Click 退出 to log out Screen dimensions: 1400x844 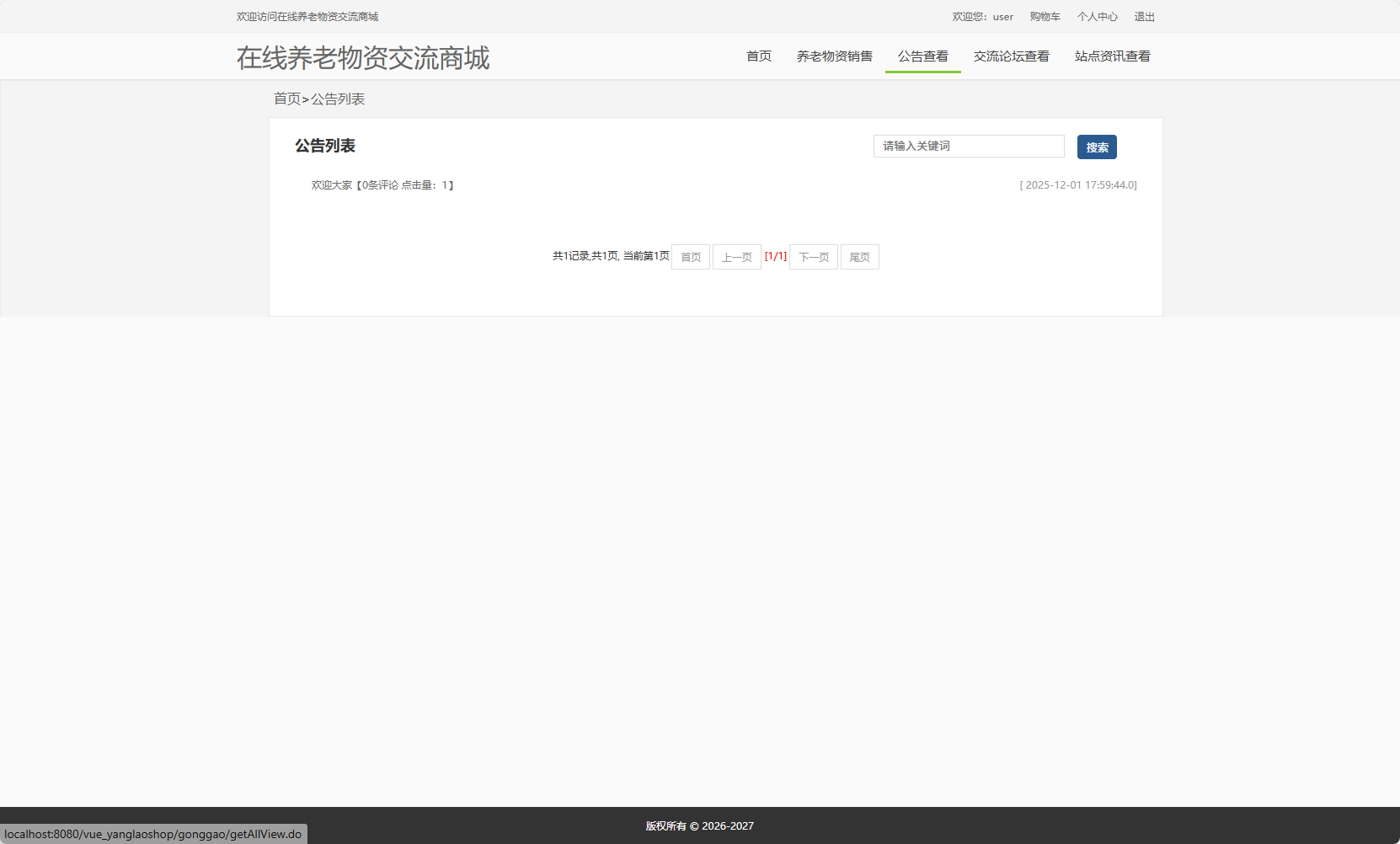click(x=1144, y=16)
